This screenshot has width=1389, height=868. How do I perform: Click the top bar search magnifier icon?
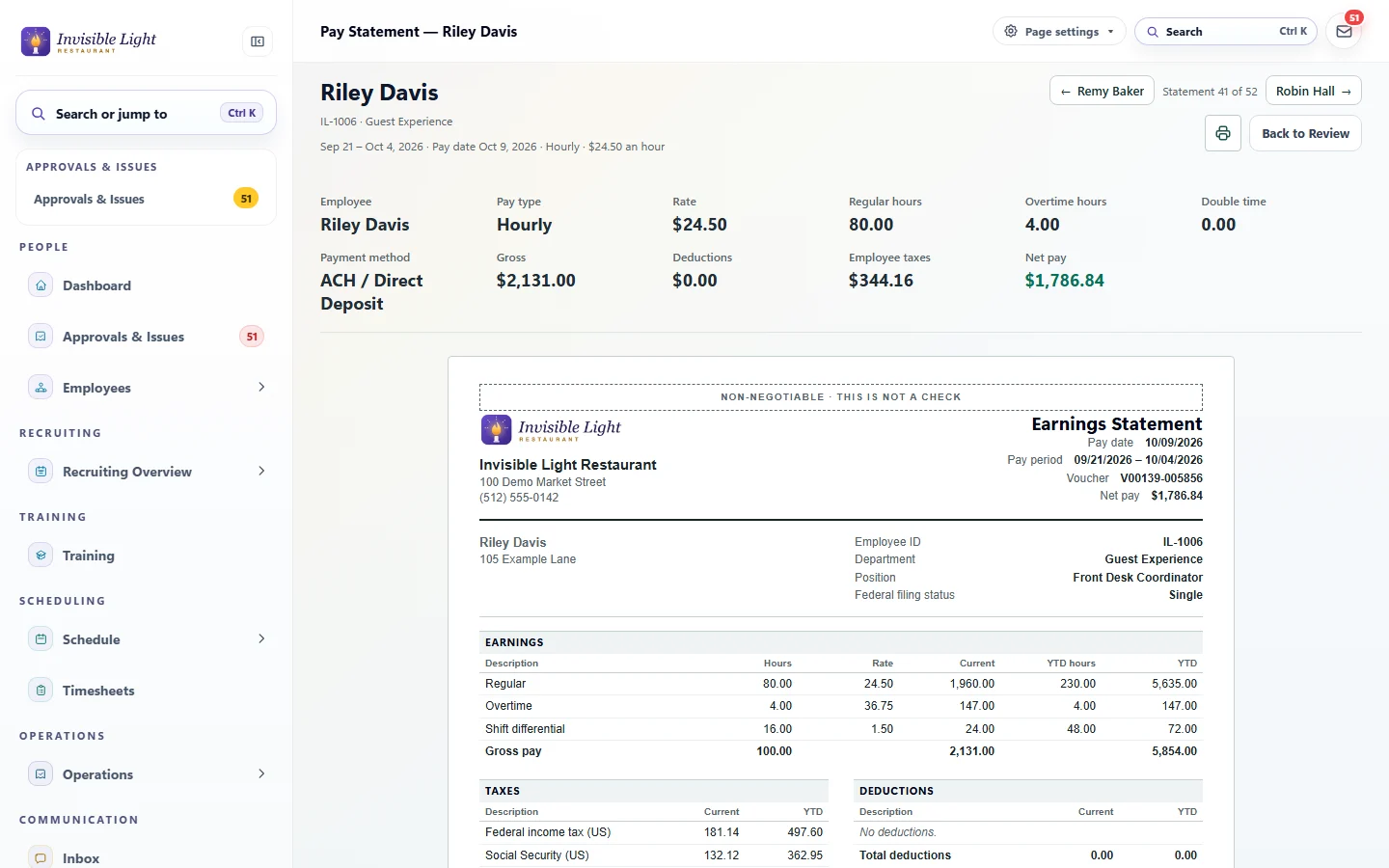(1153, 32)
